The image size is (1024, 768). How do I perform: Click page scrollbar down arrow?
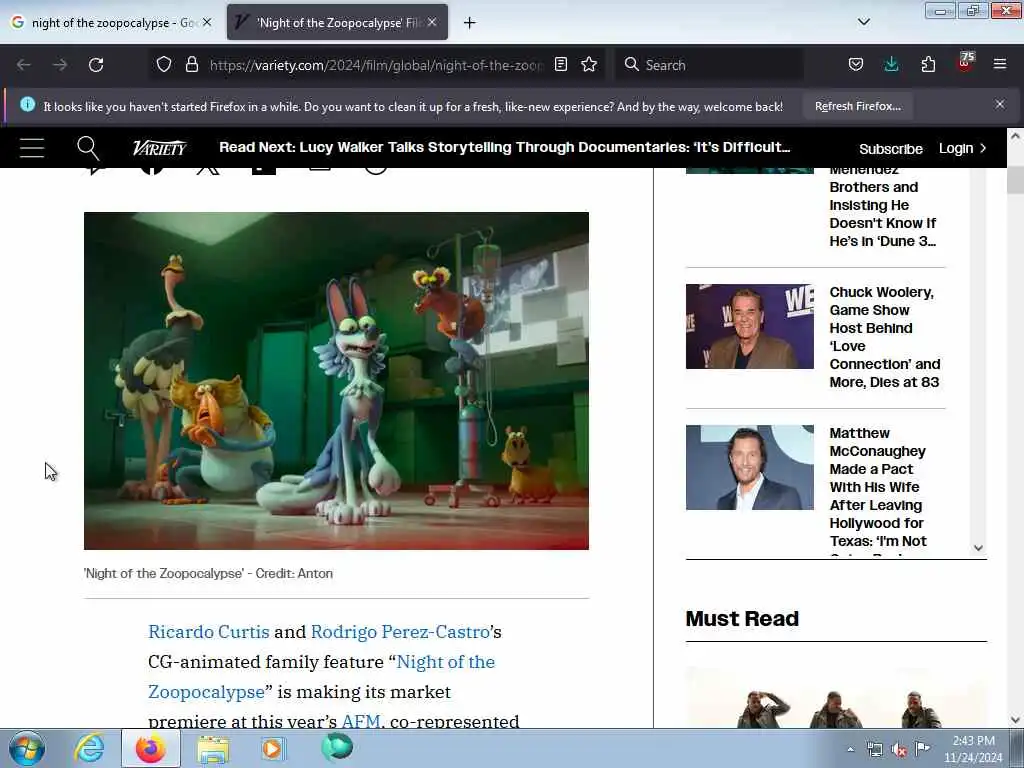(1015, 720)
